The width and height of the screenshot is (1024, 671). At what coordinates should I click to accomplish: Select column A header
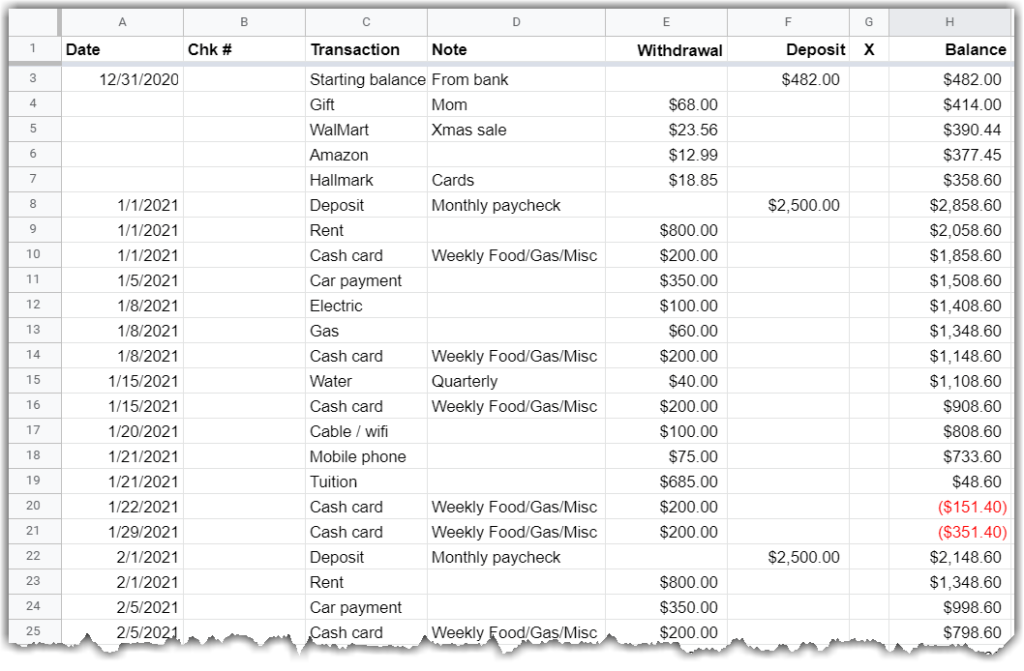coord(122,21)
